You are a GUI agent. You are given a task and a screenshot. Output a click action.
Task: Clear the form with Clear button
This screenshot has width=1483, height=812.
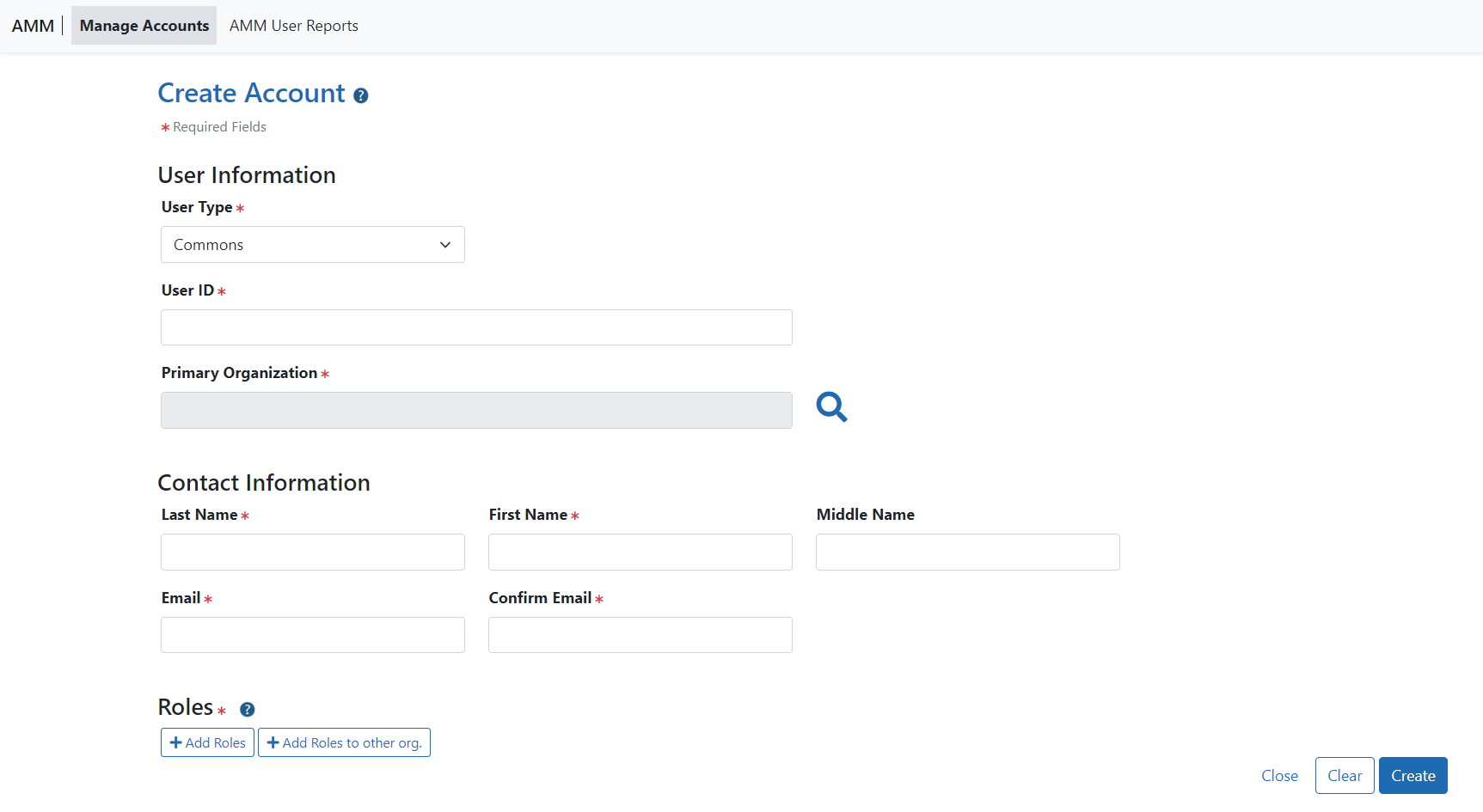tap(1345, 776)
